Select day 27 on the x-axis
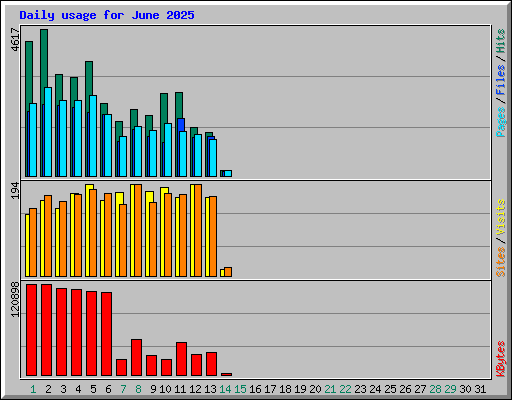The image size is (512, 400). (x=420, y=389)
